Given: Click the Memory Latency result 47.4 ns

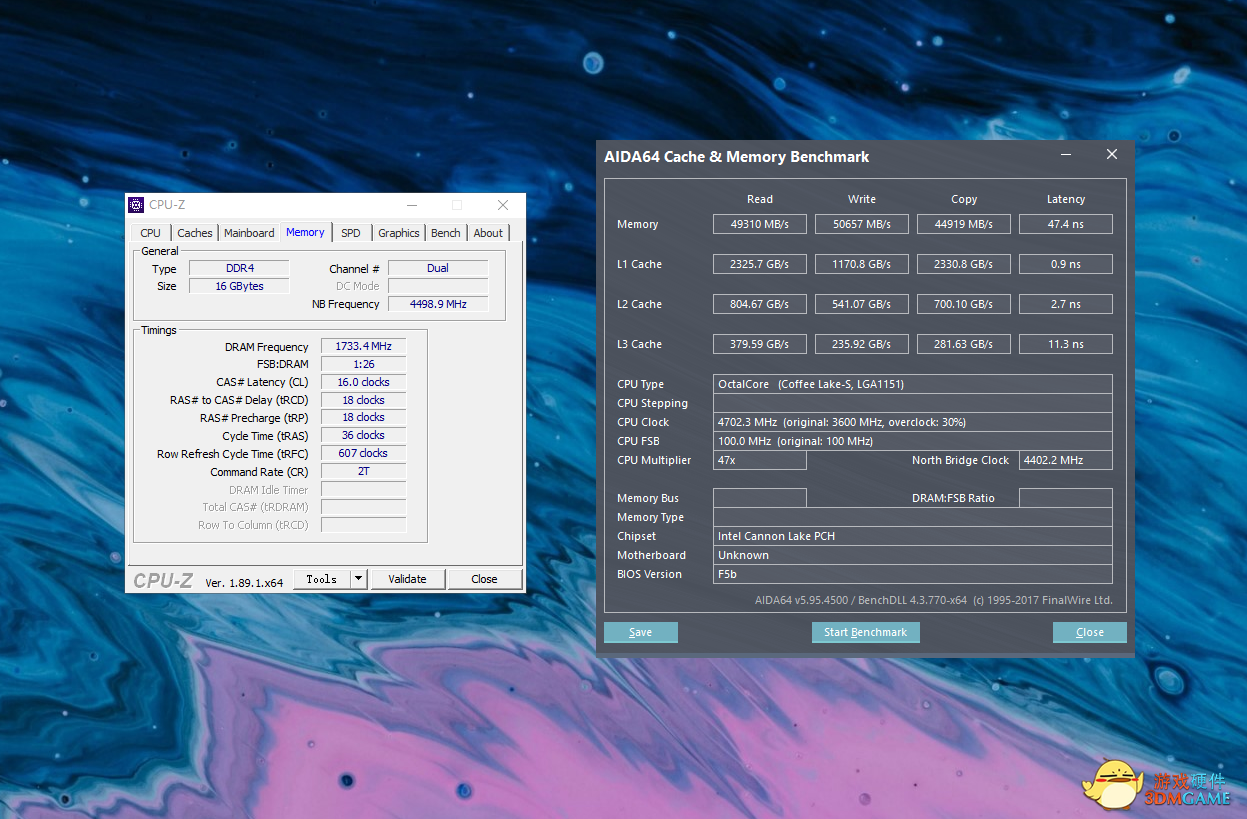Looking at the screenshot, I should click(1066, 224).
